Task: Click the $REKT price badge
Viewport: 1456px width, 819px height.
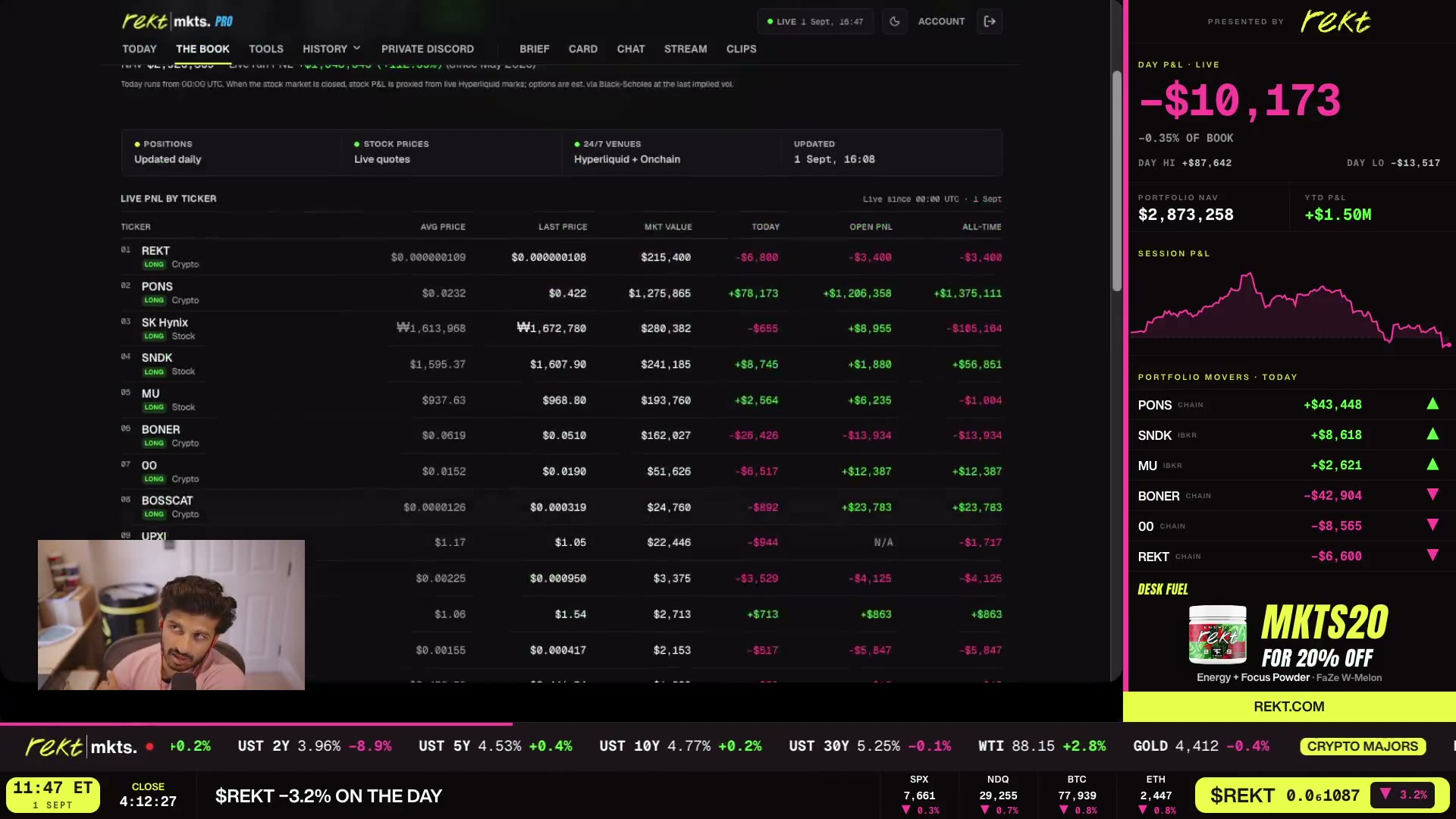Action: pos(1322,795)
